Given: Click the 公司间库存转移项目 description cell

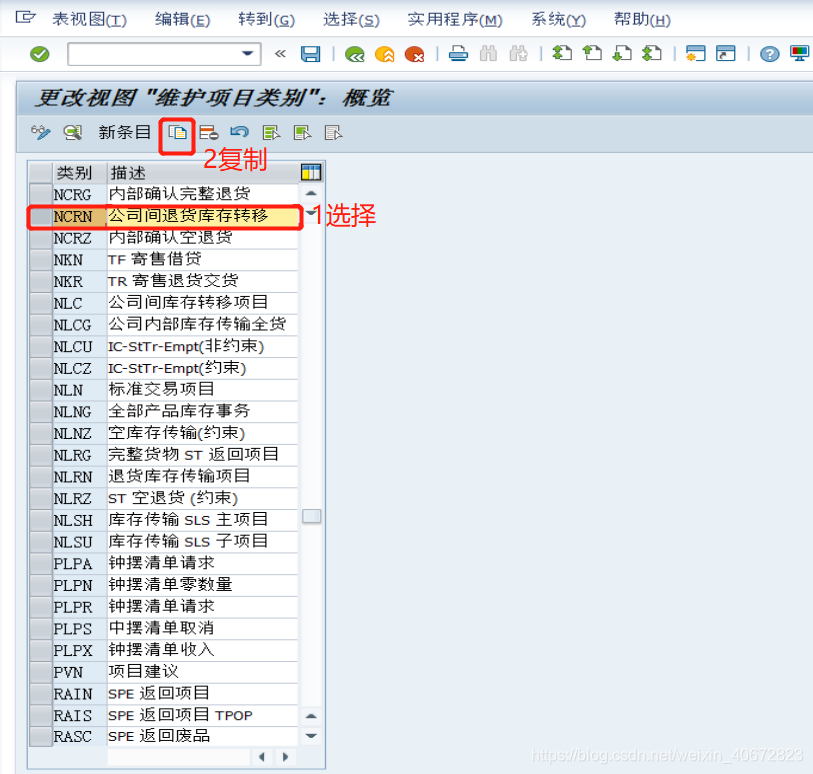Looking at the screenshot, I should [203, 303].
